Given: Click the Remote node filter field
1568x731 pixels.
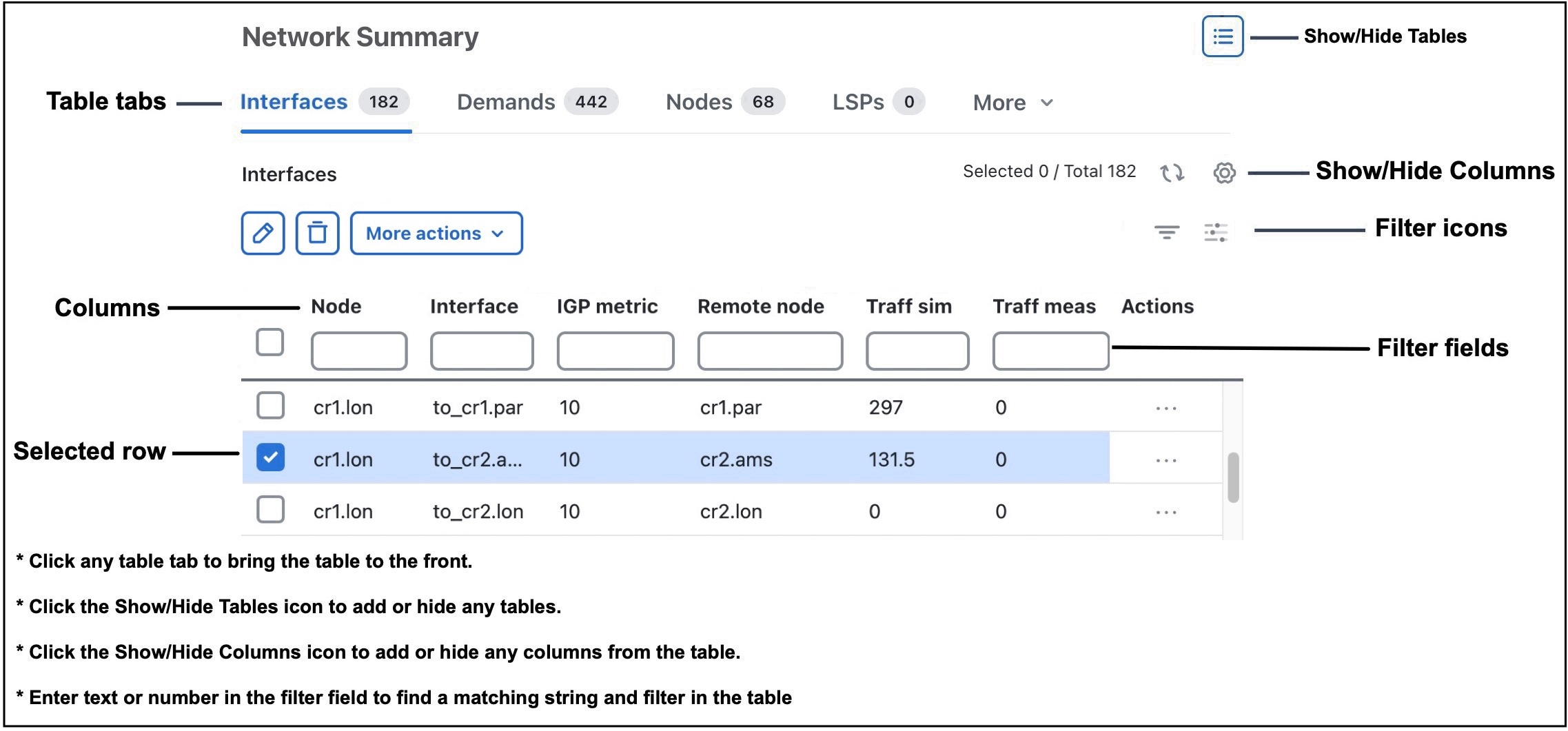Looking at the screenshot, I should pos(770,351).
